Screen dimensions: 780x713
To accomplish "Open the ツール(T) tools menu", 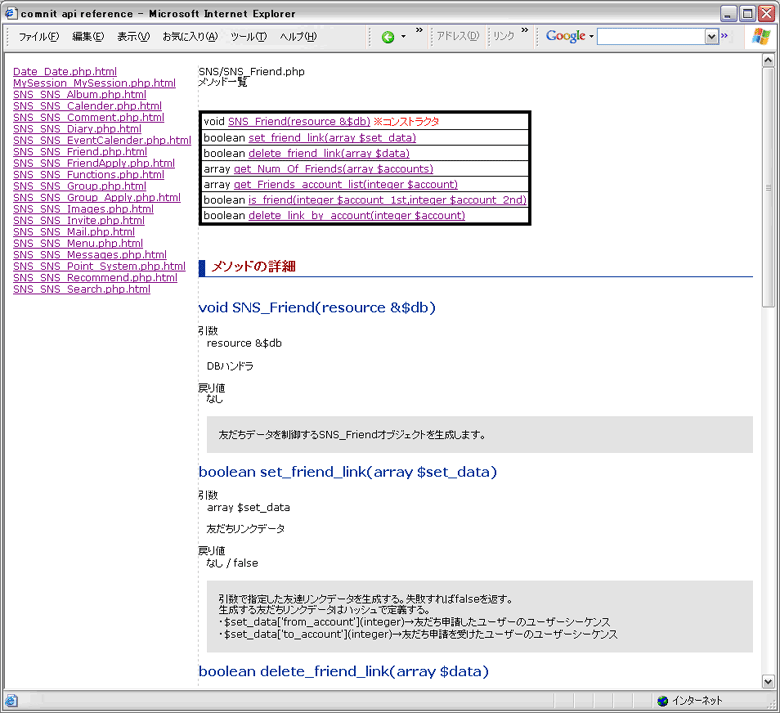I will coord(248,37).
